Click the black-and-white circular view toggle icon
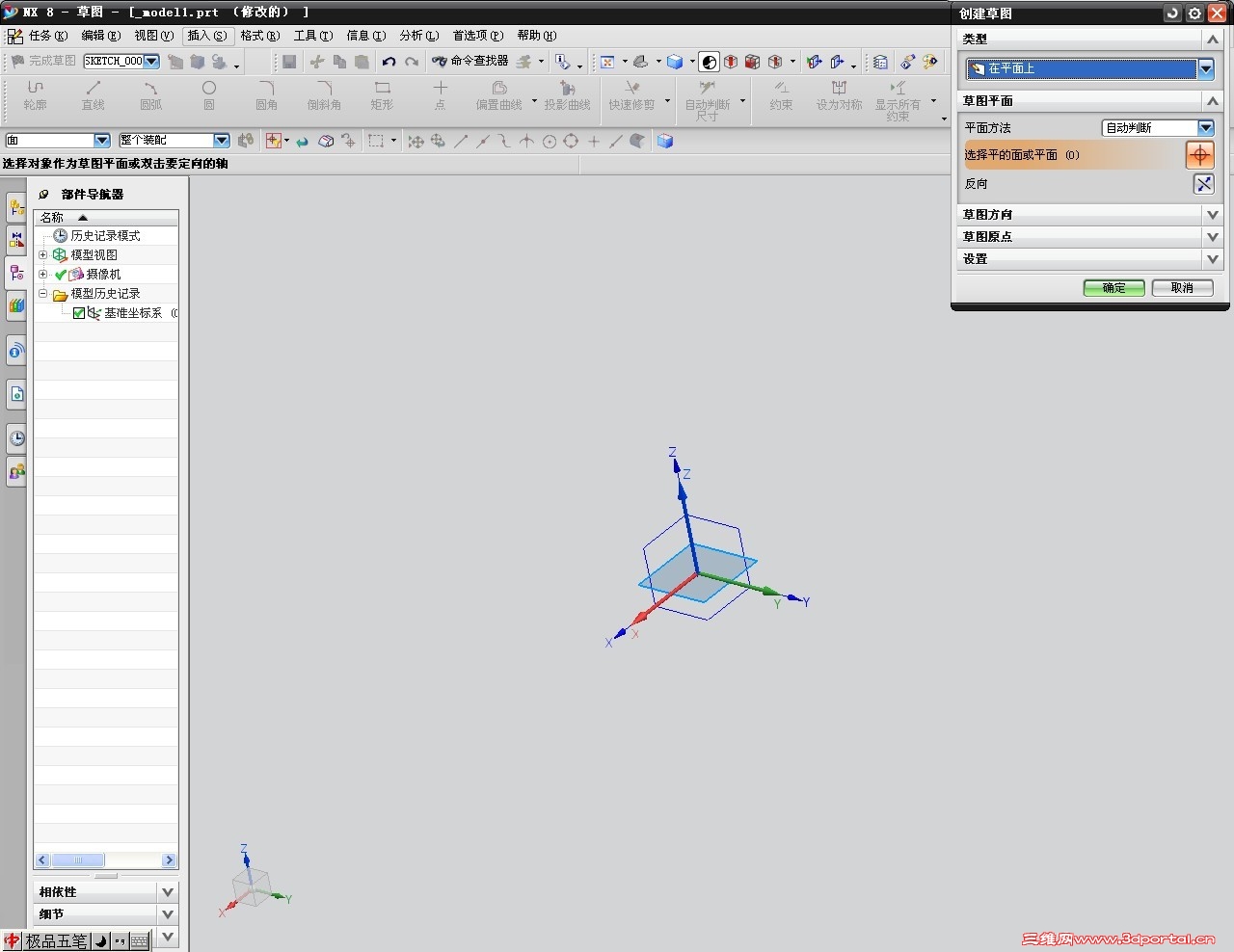 pyautogui.click(x=710, y=62)
